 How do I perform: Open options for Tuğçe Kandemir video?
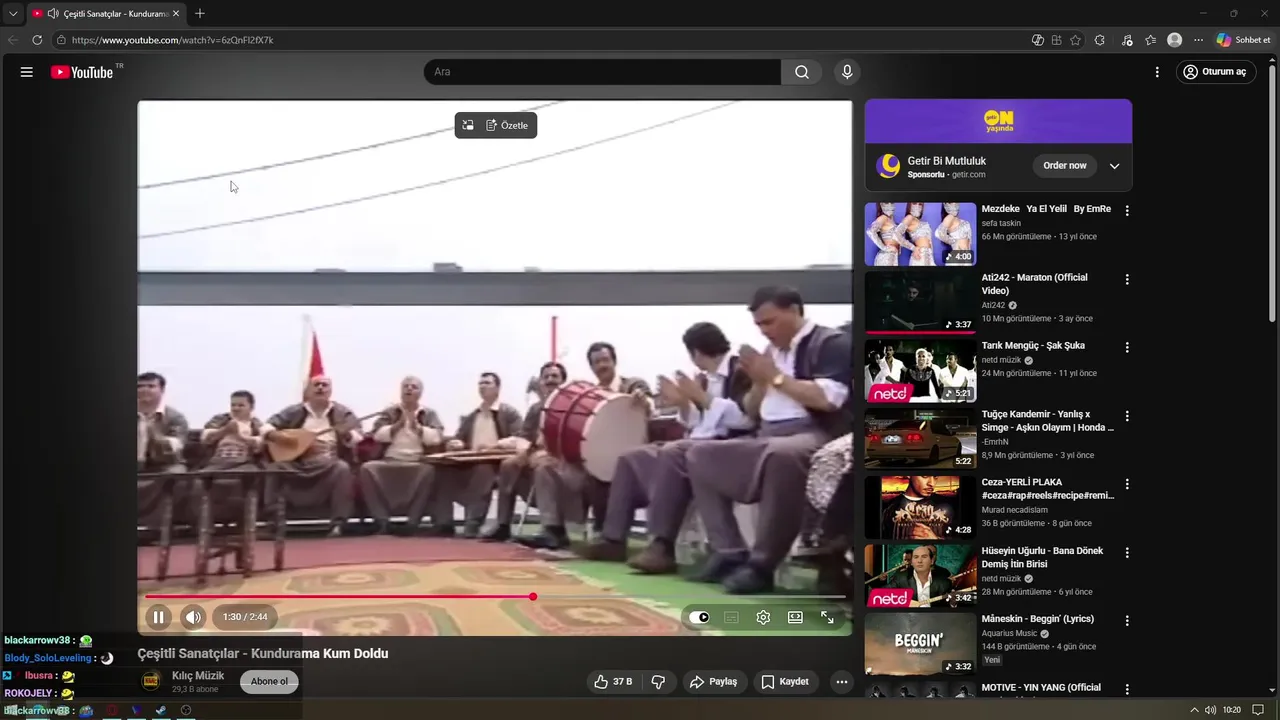click(1127, 416)
